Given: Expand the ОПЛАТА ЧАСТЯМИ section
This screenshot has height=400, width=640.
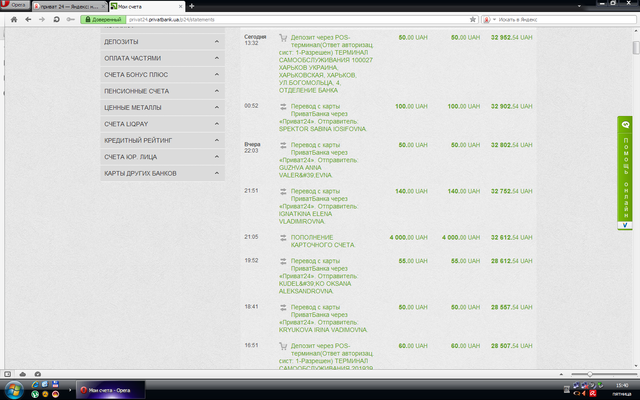Looking at the screenshot, I should [x=162, y=58].
